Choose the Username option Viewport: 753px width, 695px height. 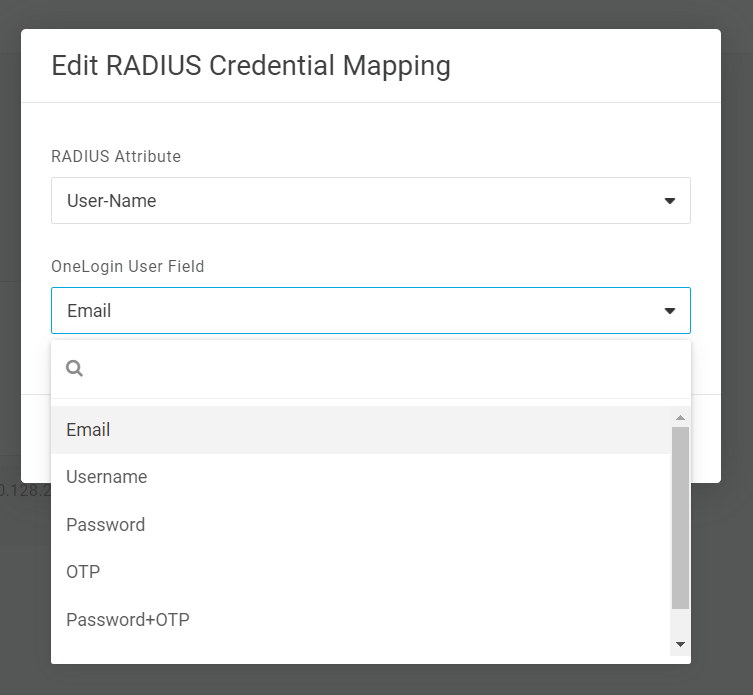coord(361,477)
